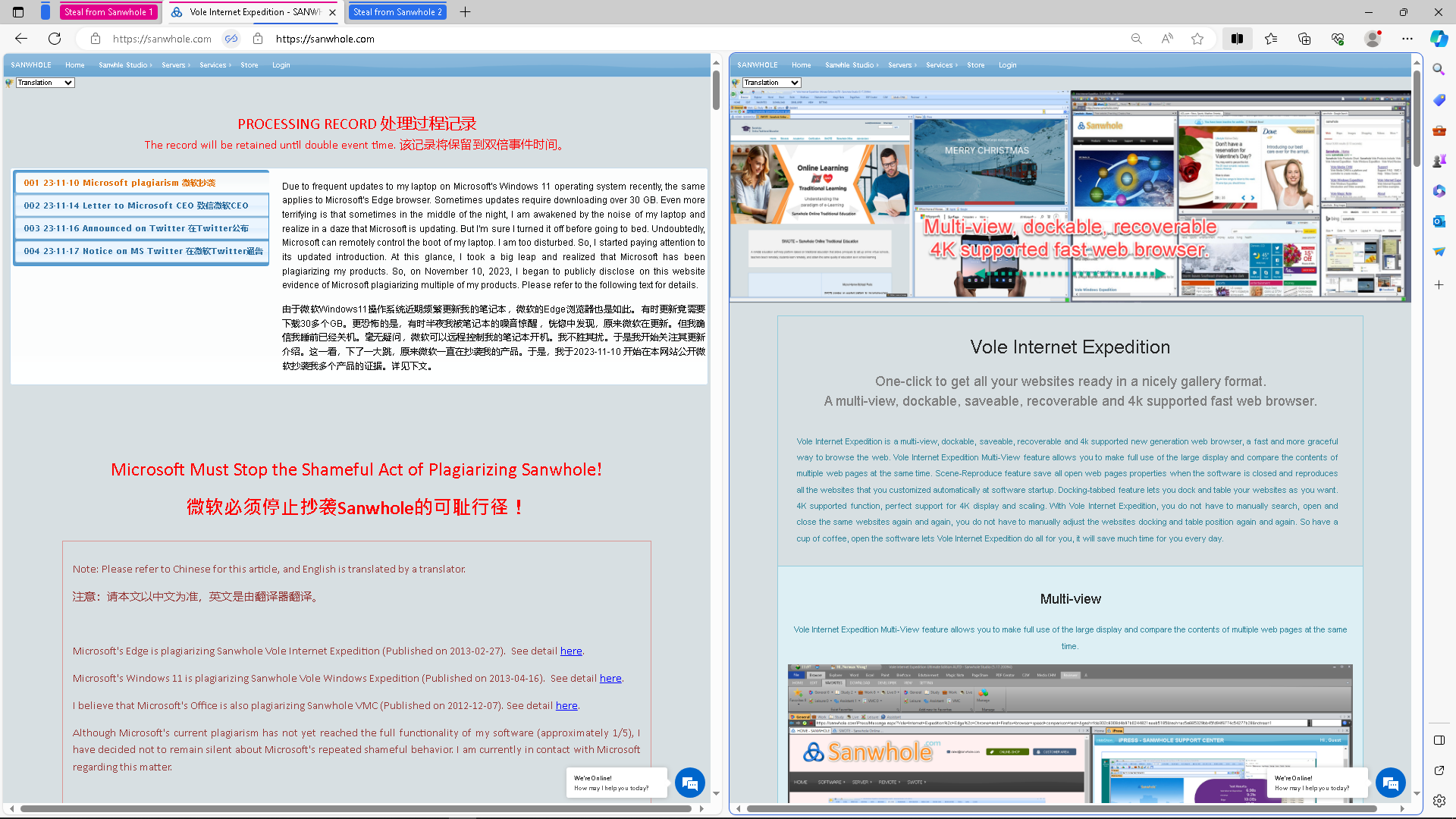The image size is (1456, 819).
Task: Open Translation dropdown in the right pane
Action: [x=771, y=83]
